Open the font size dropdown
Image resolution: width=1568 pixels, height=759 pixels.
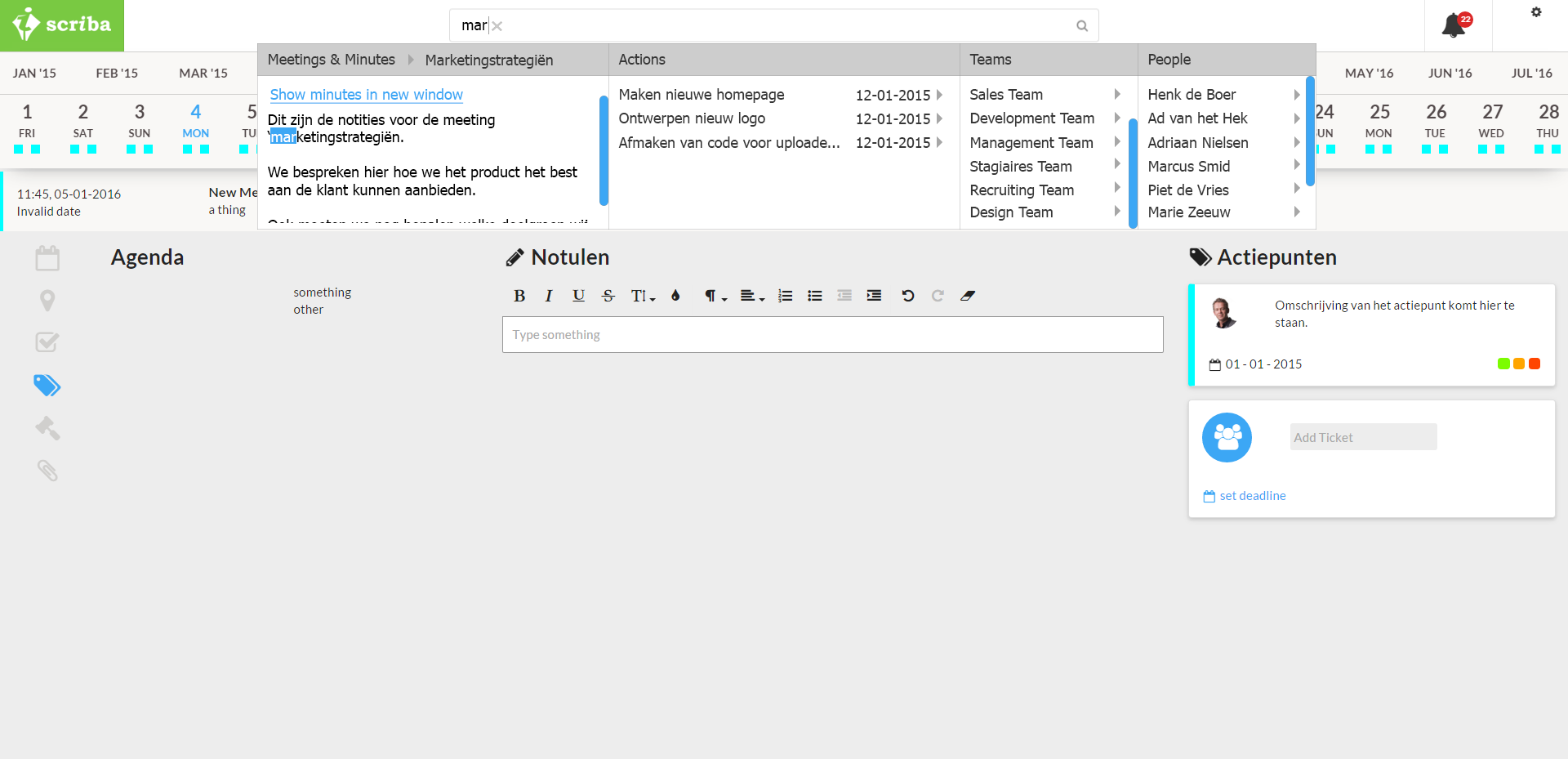click(643, 296)
